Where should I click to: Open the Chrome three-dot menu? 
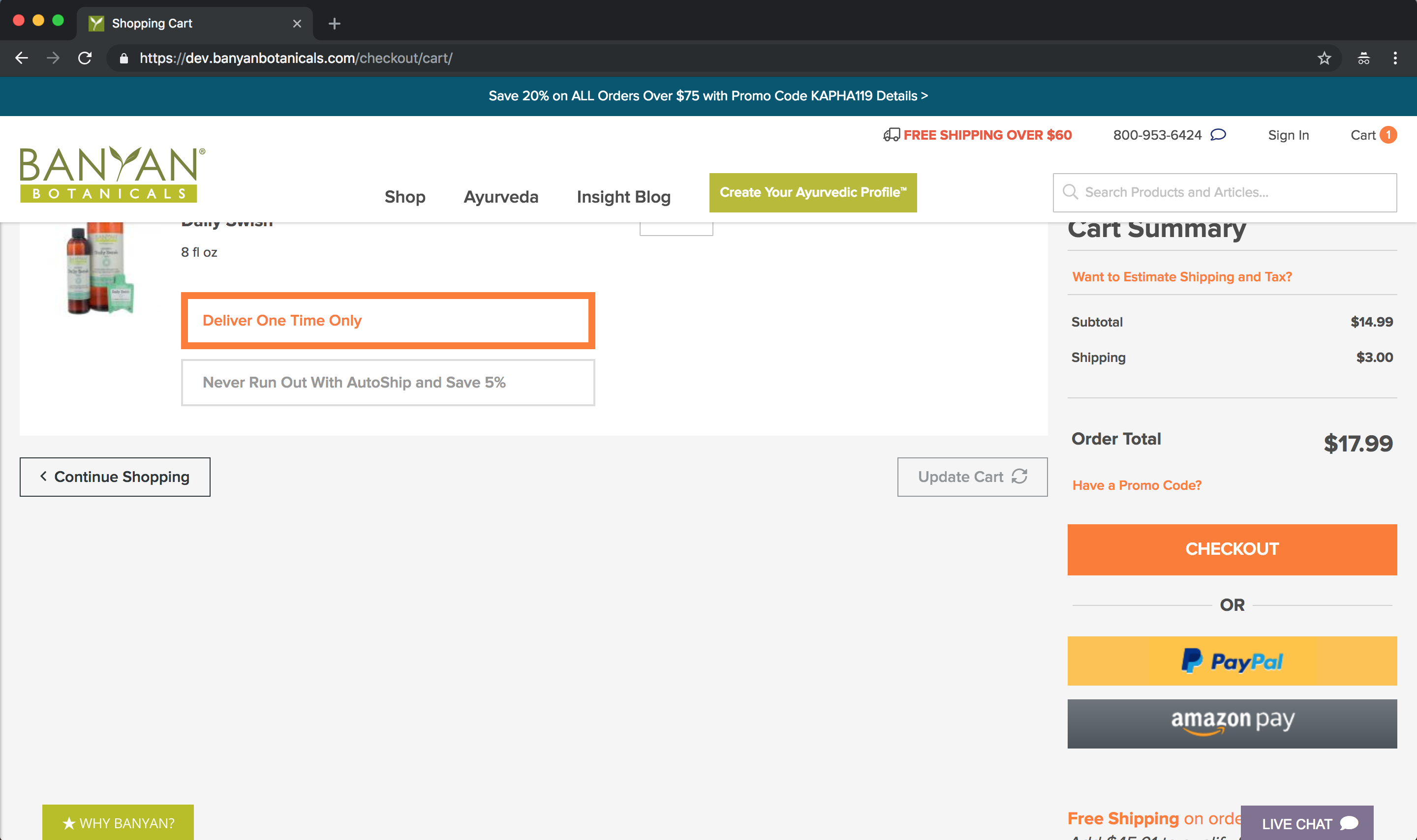point(1395,58)
